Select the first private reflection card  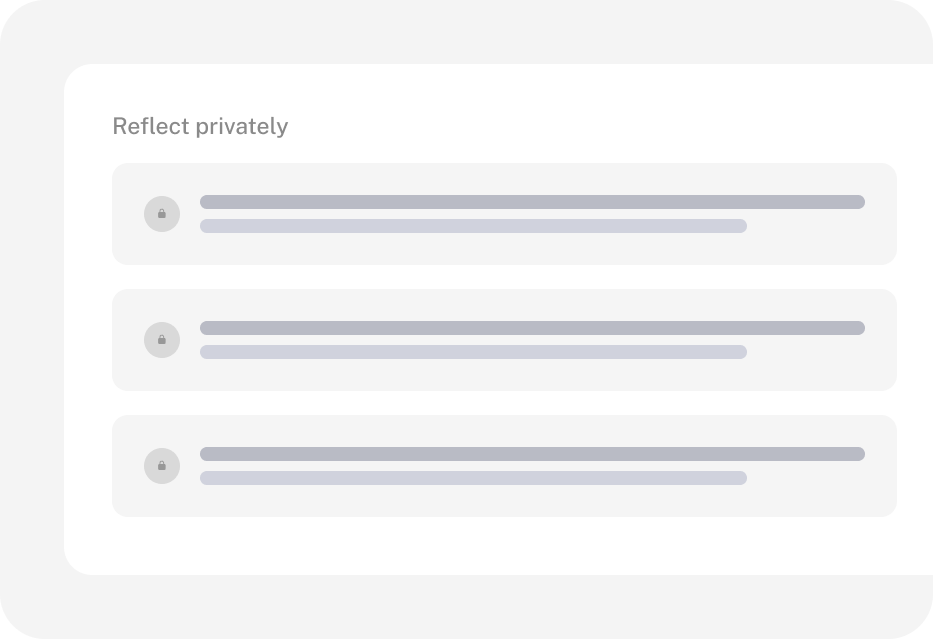(x=505, y=214)
